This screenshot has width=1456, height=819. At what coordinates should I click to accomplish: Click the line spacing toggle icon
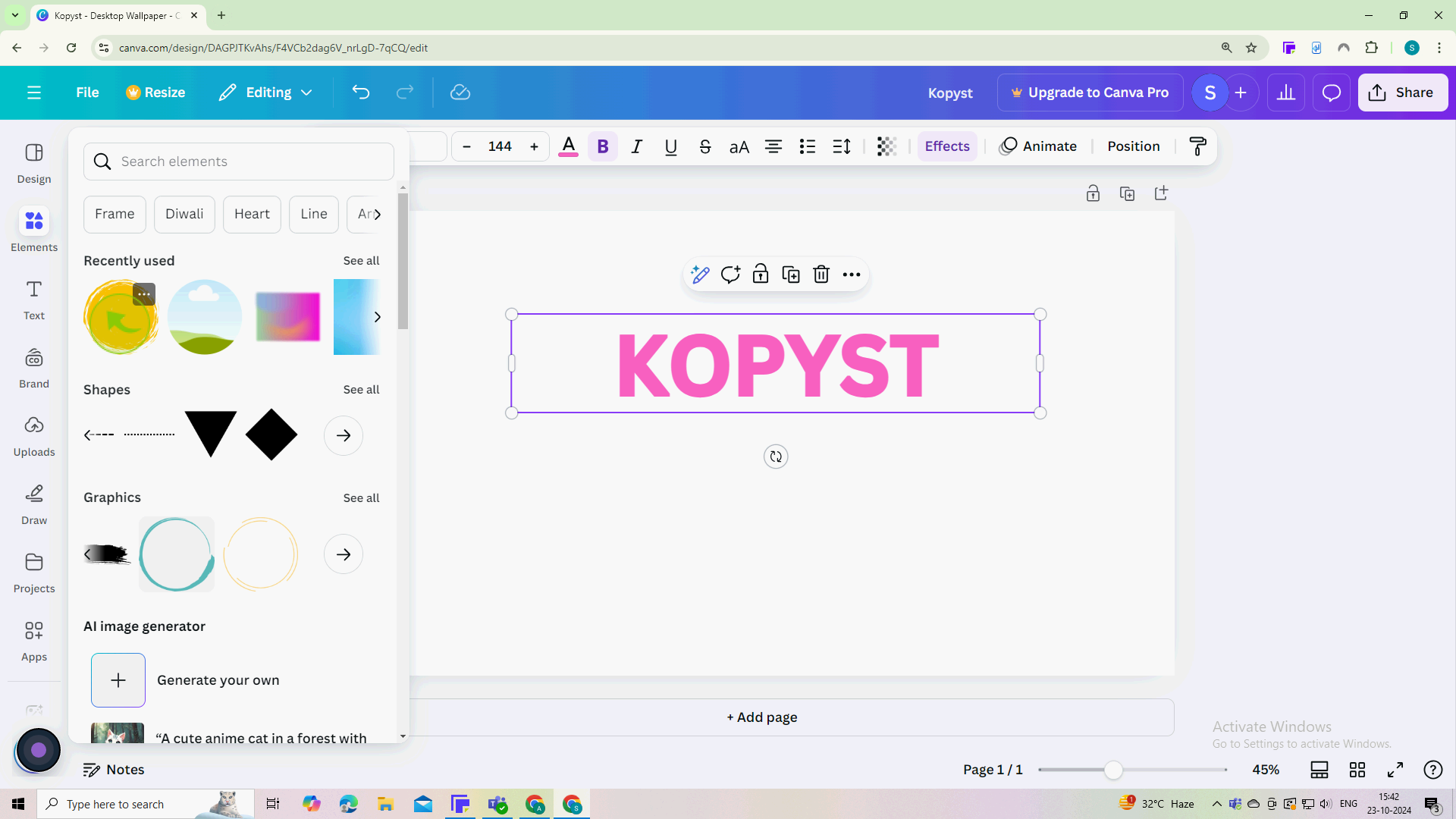[841, 146]
